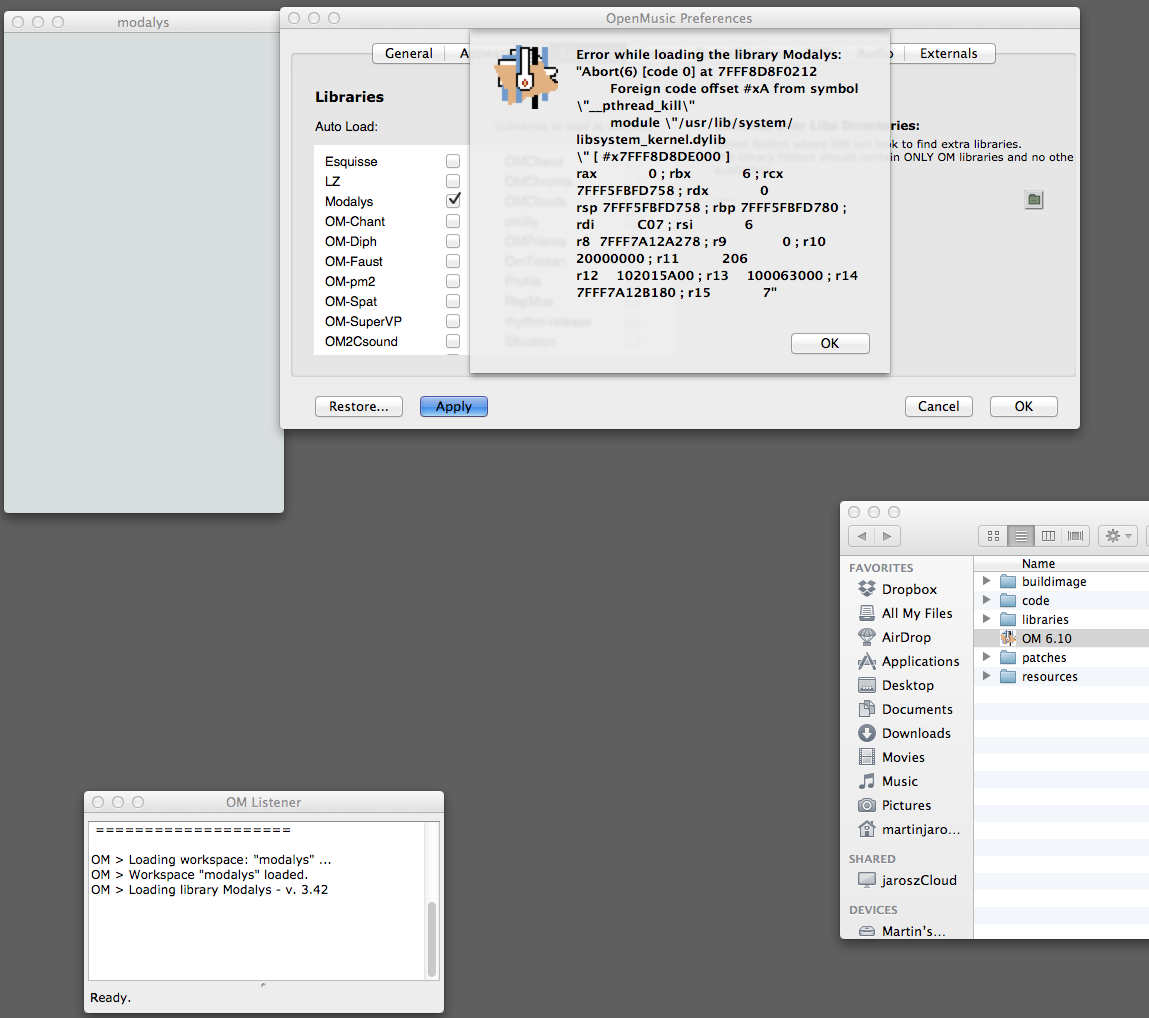Enable OM-Diph auto load checkbox

pos(453,241)
